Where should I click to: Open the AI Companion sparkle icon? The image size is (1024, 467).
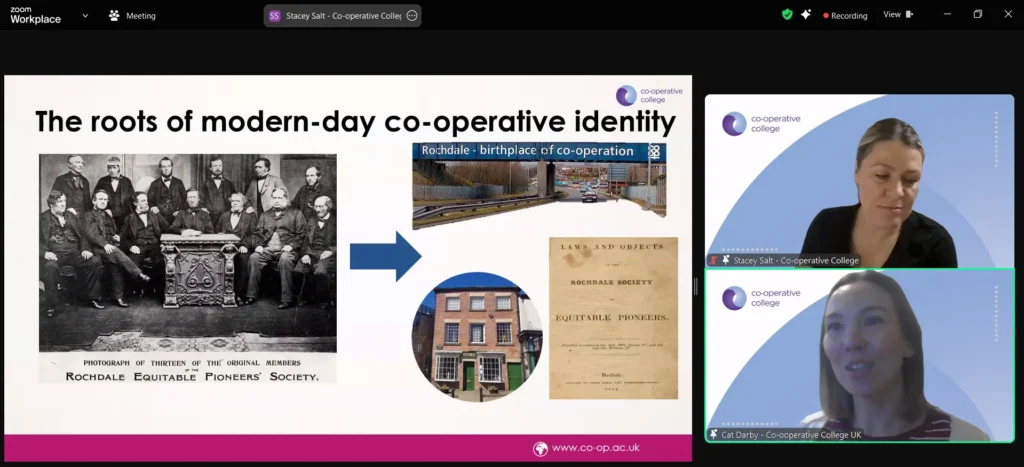pyautogui.click(x=806, y=15)
